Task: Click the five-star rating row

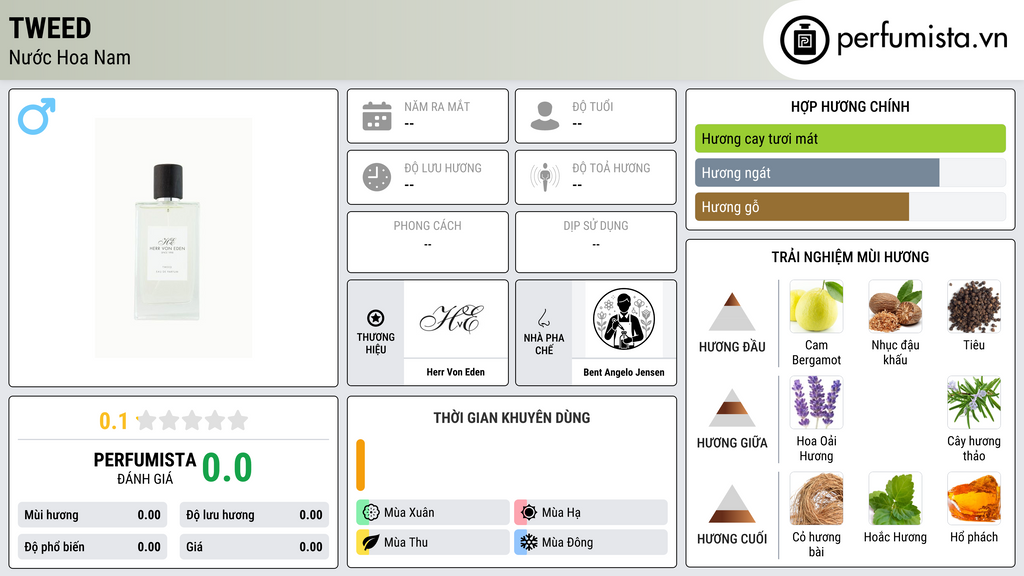Action: click(x=193, y=420)
